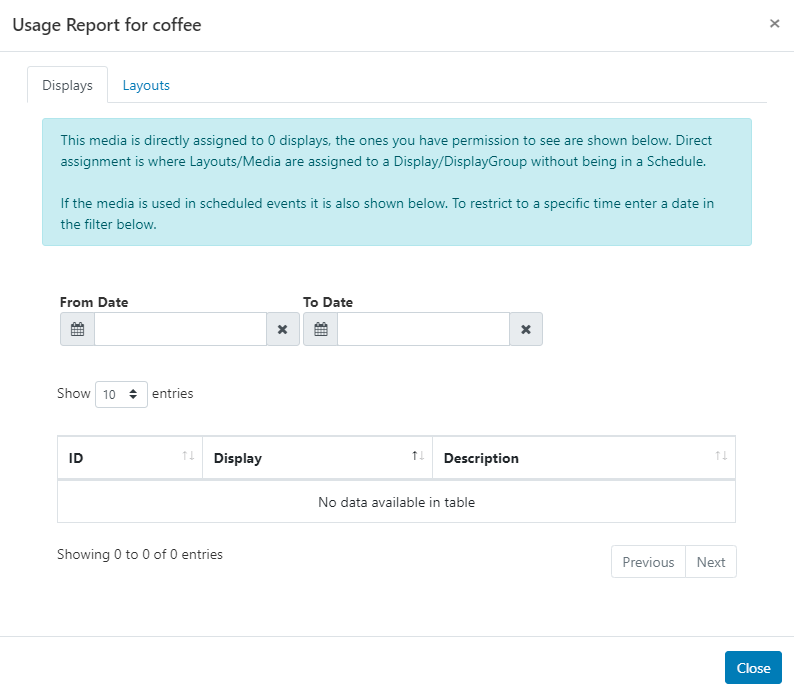Sort table by Description column arrows
The image size is (794, 695).
[721, 457]
